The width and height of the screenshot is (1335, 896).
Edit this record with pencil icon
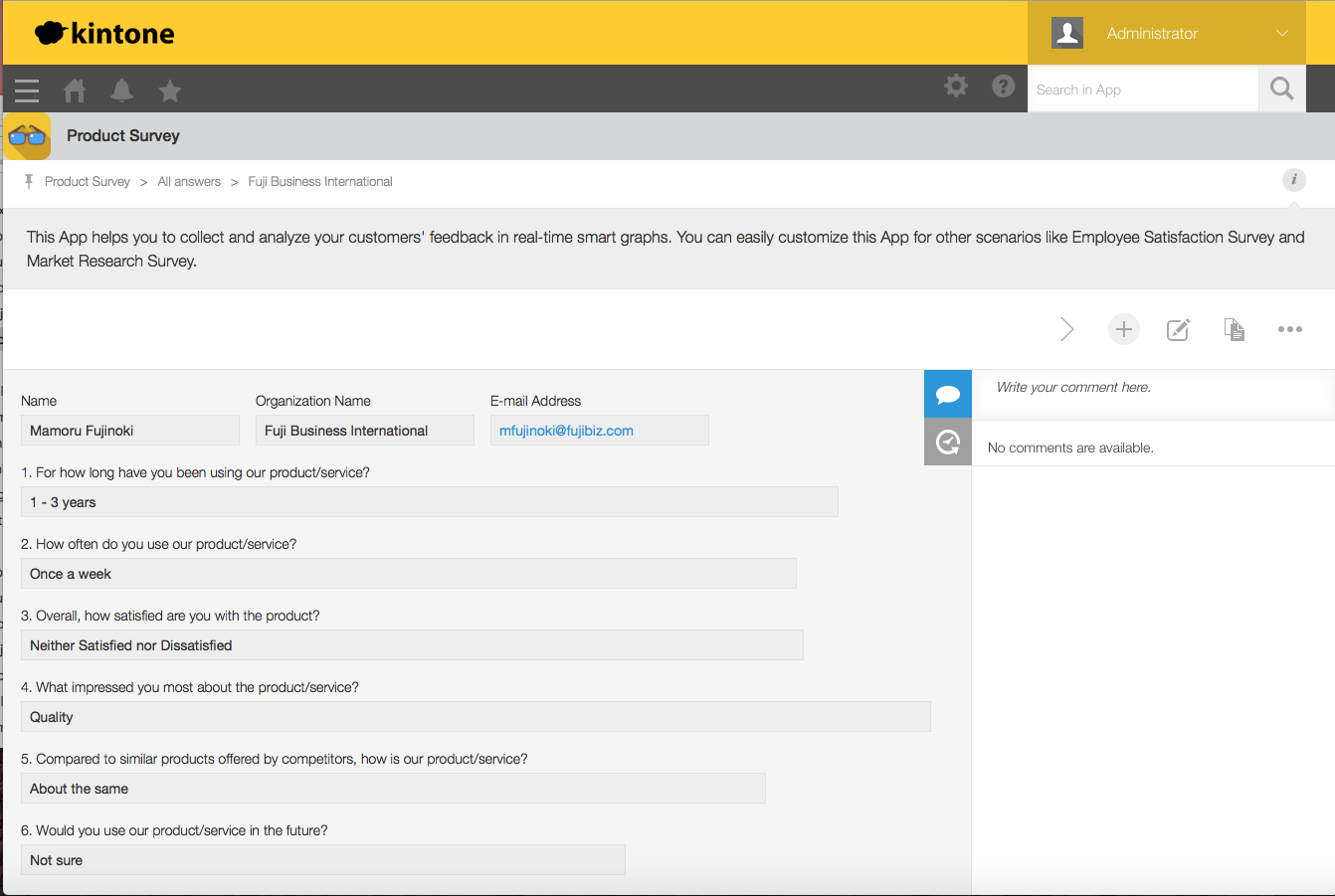click(1178, 329)
